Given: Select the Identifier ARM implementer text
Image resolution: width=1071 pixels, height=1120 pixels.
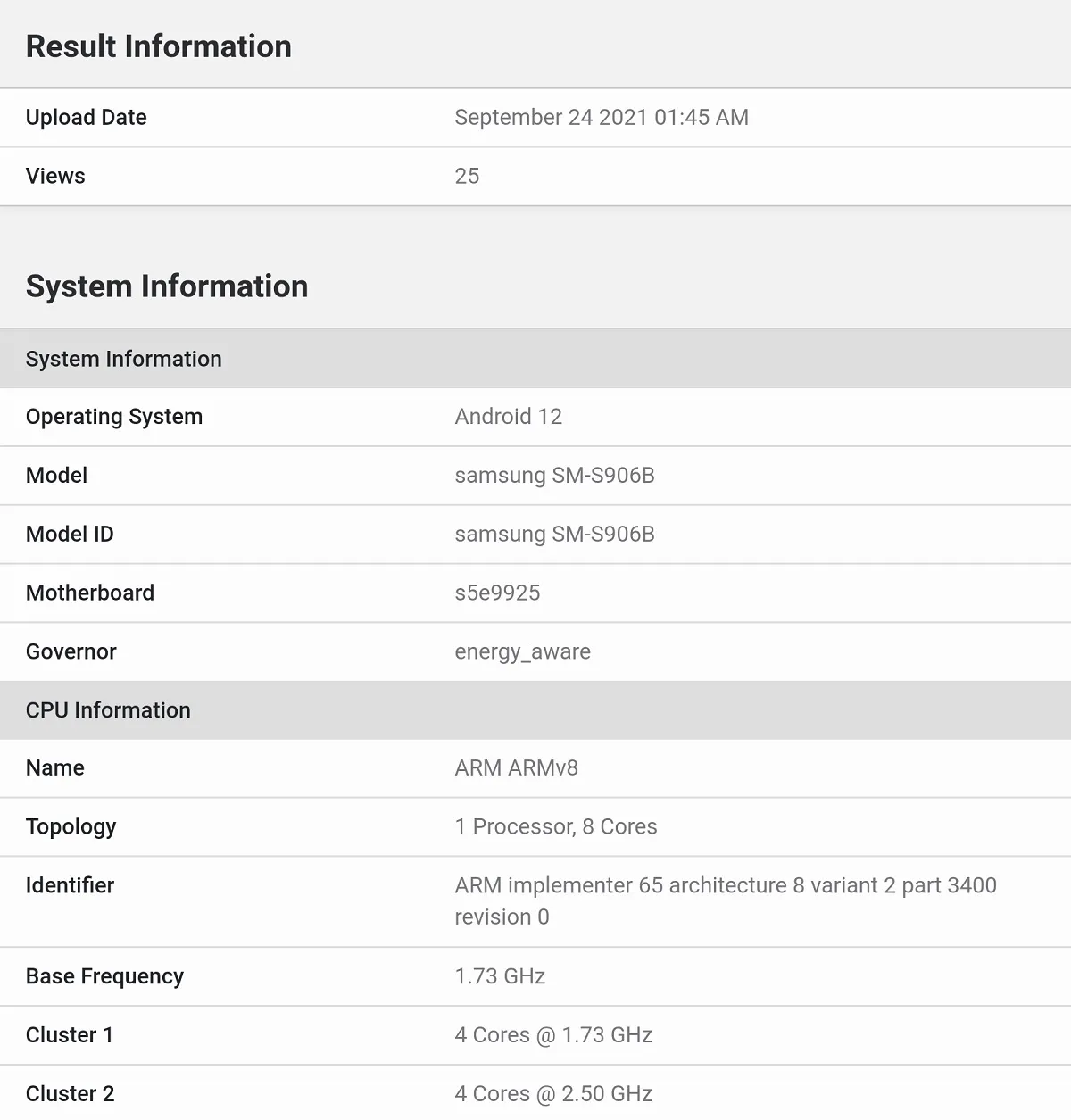Looking at the screenshot, I should click(x=725, y=901).
